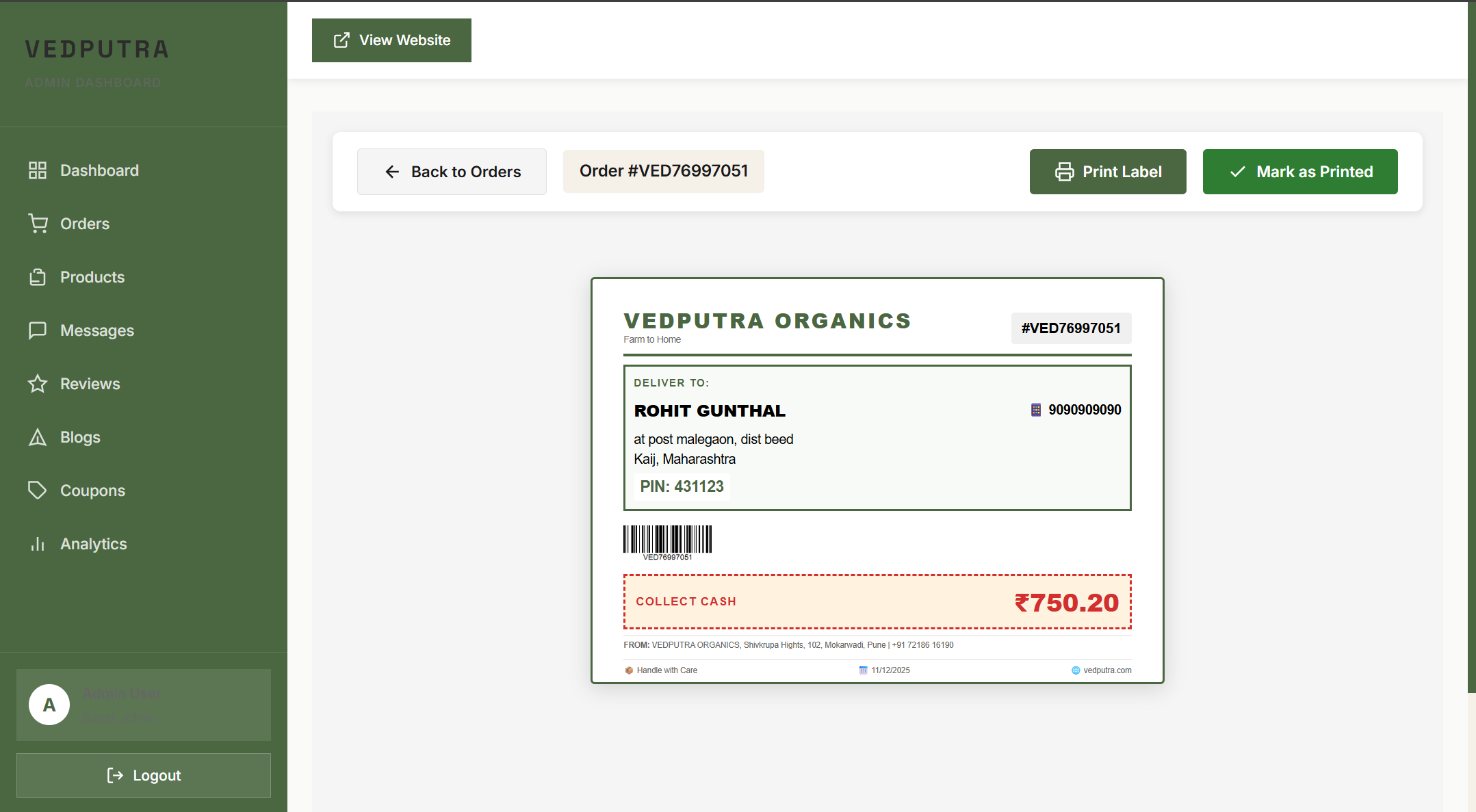Image resolution: width=1476 pixels, height=812 pixels.
Task: Click the Coupons tag icon
Action: coord(38,490)
